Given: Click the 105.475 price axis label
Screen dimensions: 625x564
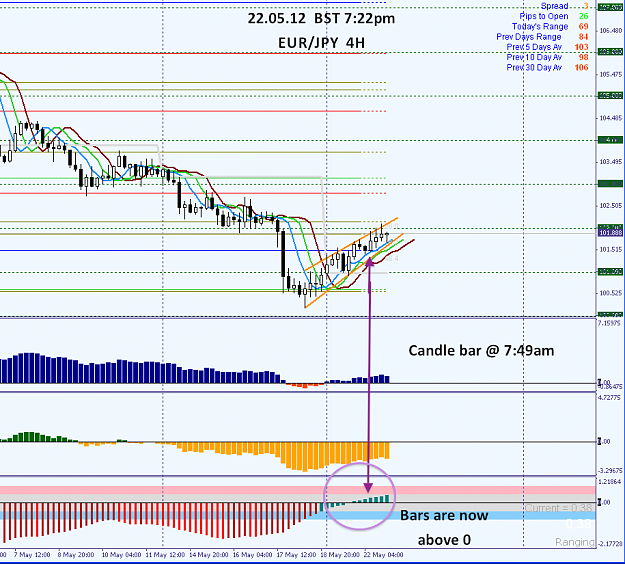Looking at the screenshot, I should coord(611,75).
